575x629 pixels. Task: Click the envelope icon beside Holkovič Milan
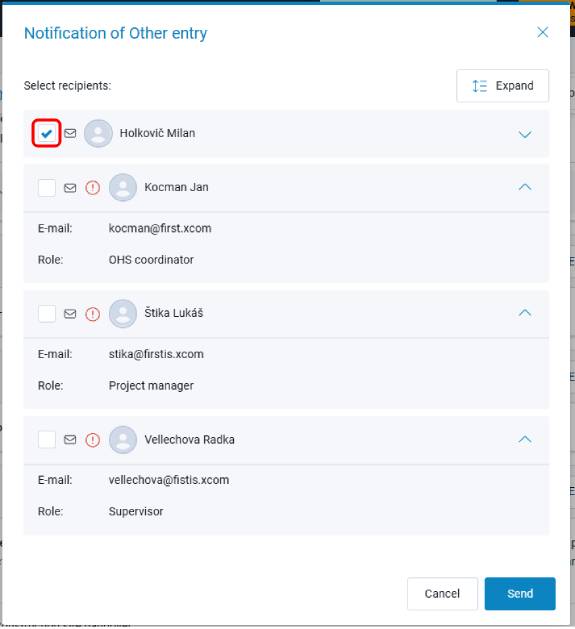click(x=70, y=133)
